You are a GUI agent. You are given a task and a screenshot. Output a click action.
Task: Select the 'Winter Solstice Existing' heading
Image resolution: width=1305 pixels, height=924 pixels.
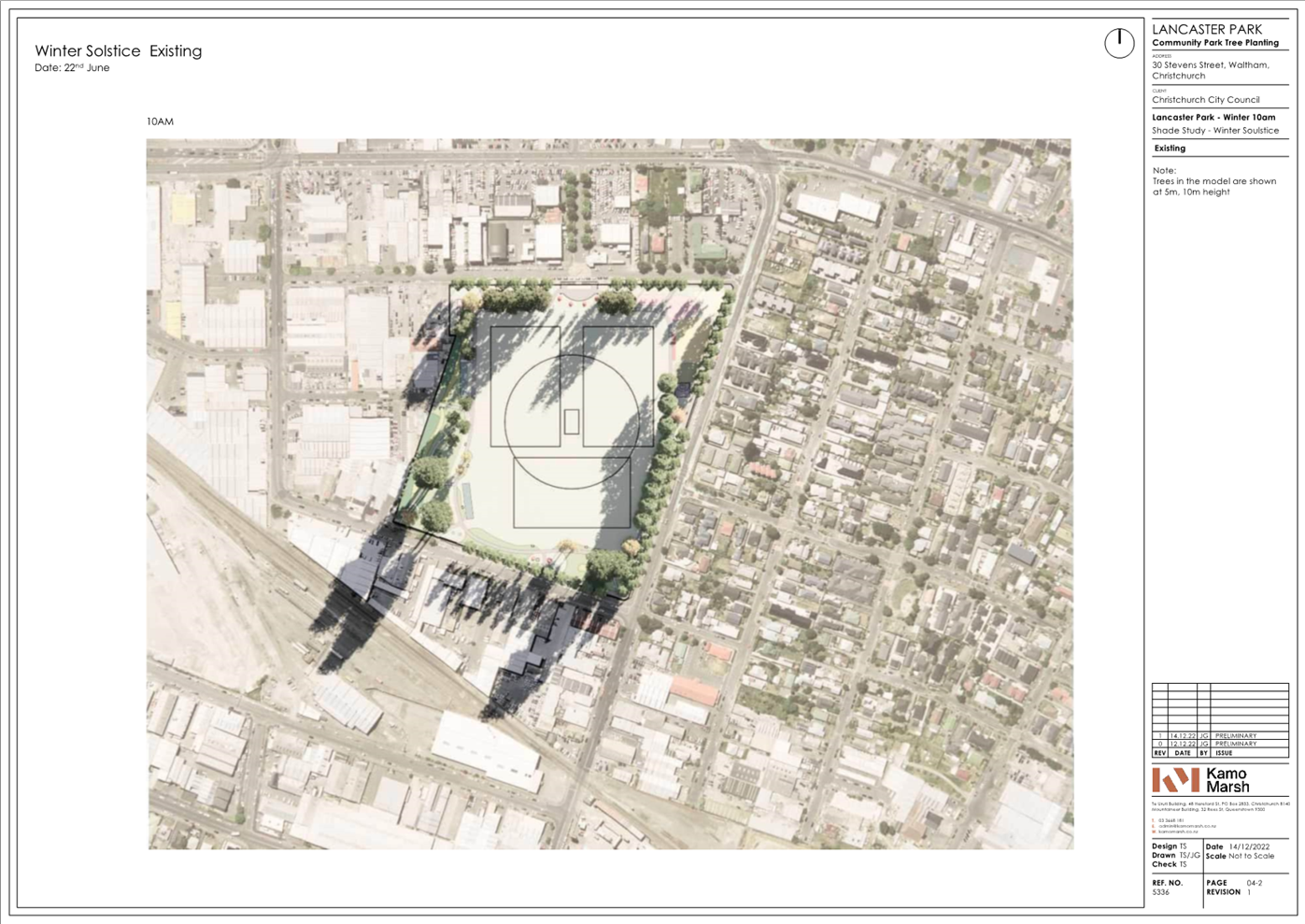coord(119,51)
